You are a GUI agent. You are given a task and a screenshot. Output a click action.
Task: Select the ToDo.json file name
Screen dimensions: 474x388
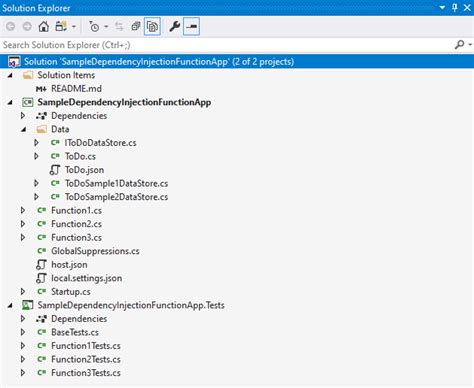[x=84, y=170]
